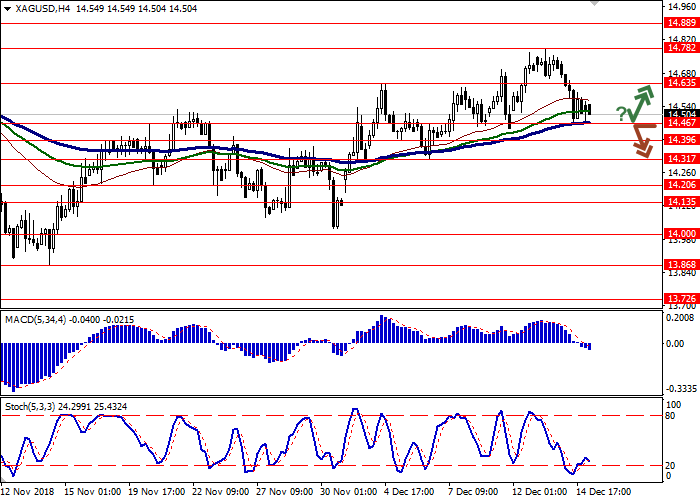Click the green question mark
This screenshot has height=500, width=700.
click(x=620, y=113)
